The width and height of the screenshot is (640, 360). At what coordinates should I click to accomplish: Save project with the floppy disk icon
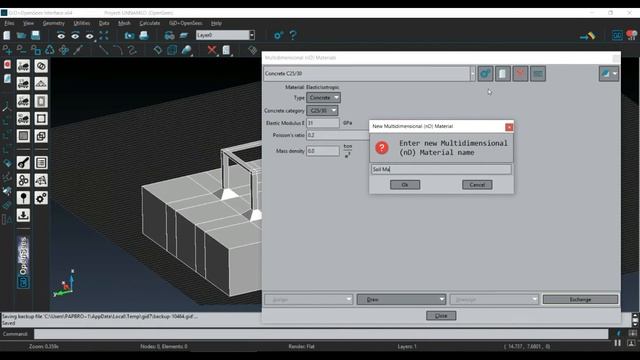tap(36, 36)
